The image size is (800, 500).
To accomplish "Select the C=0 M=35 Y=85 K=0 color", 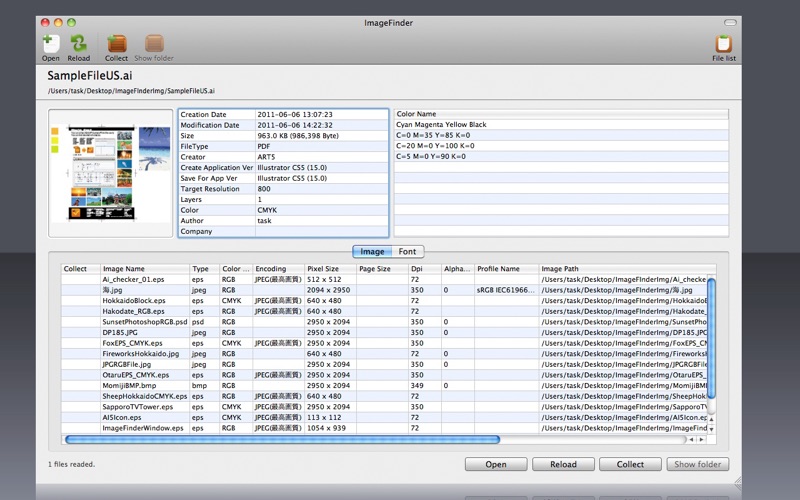I will click(561, 135).
